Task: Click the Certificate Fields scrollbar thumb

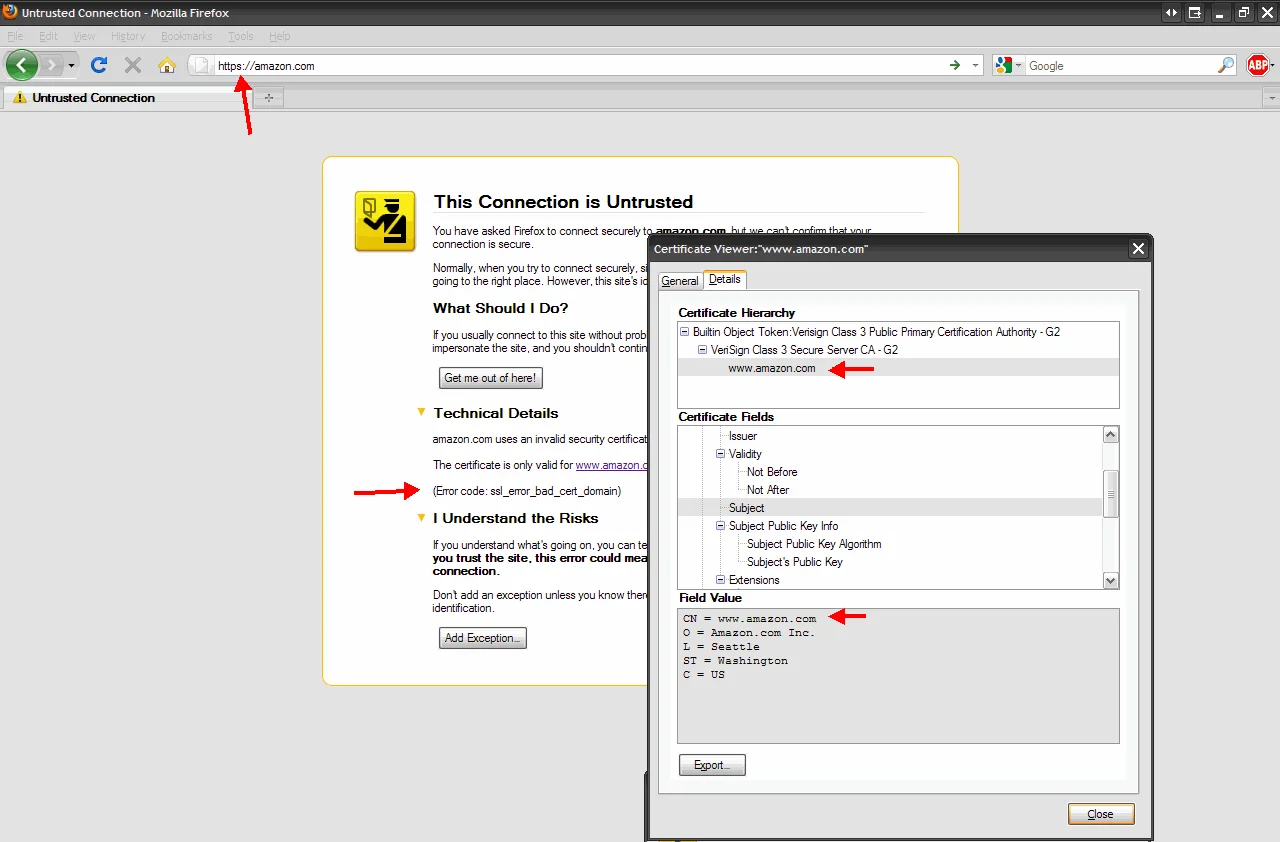Action: [x=1110, y=493]
